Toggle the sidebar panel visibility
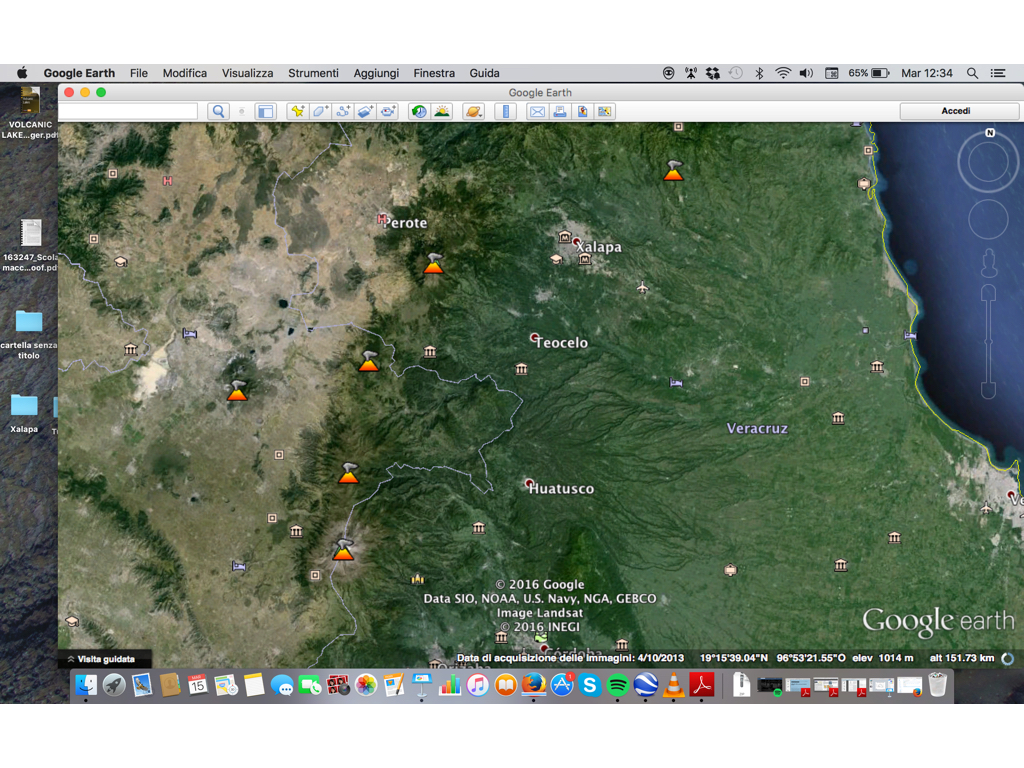This screenshot has height=768, width=1024. tap(265, 111)
